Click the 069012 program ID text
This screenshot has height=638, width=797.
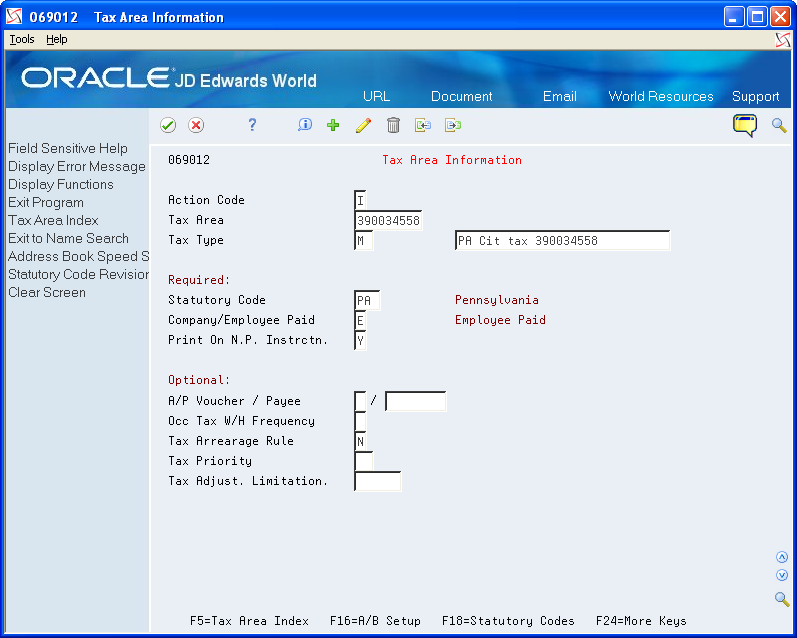tap(189, 160)
